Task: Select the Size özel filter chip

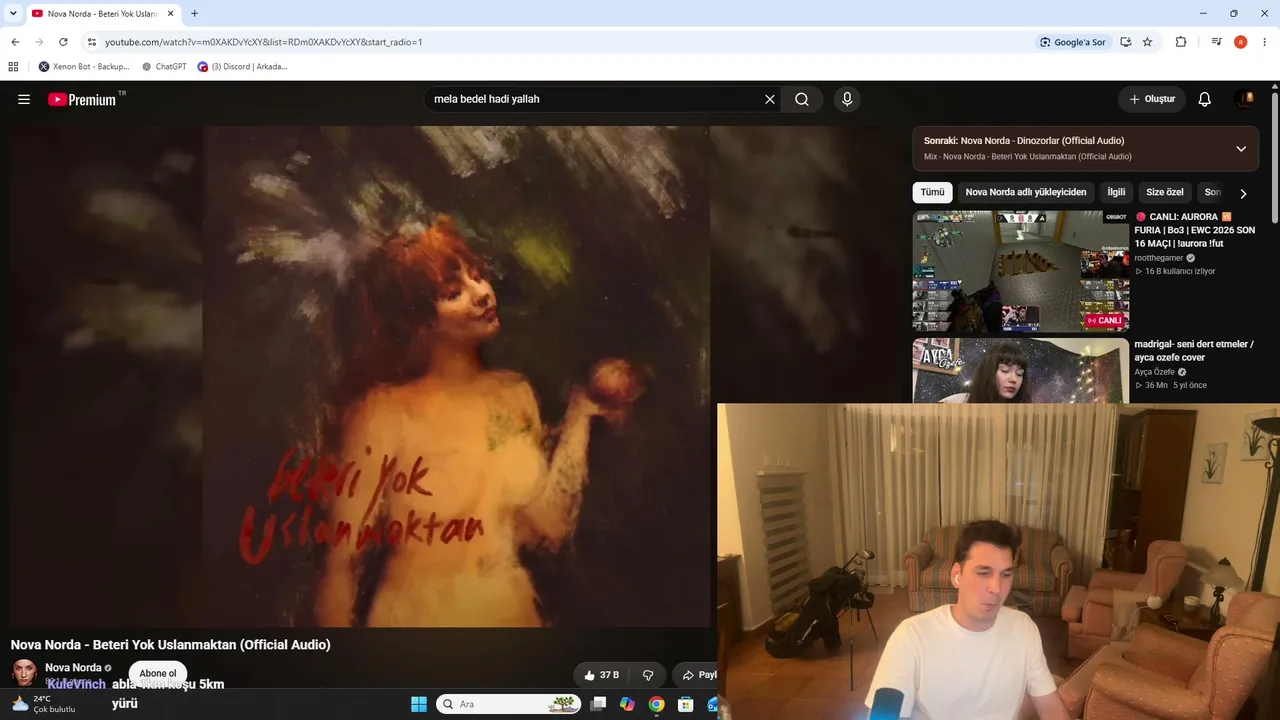Action: click(1165, 192)
